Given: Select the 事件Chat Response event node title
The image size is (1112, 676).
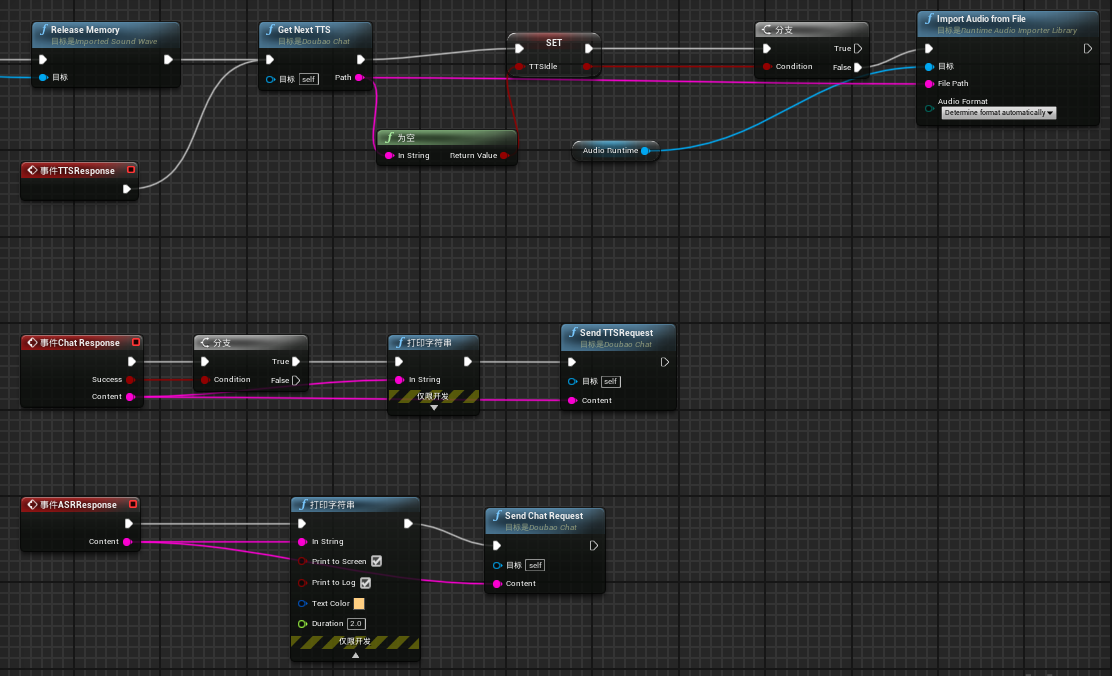Looking at the screenshot, I should pos(79,343).
